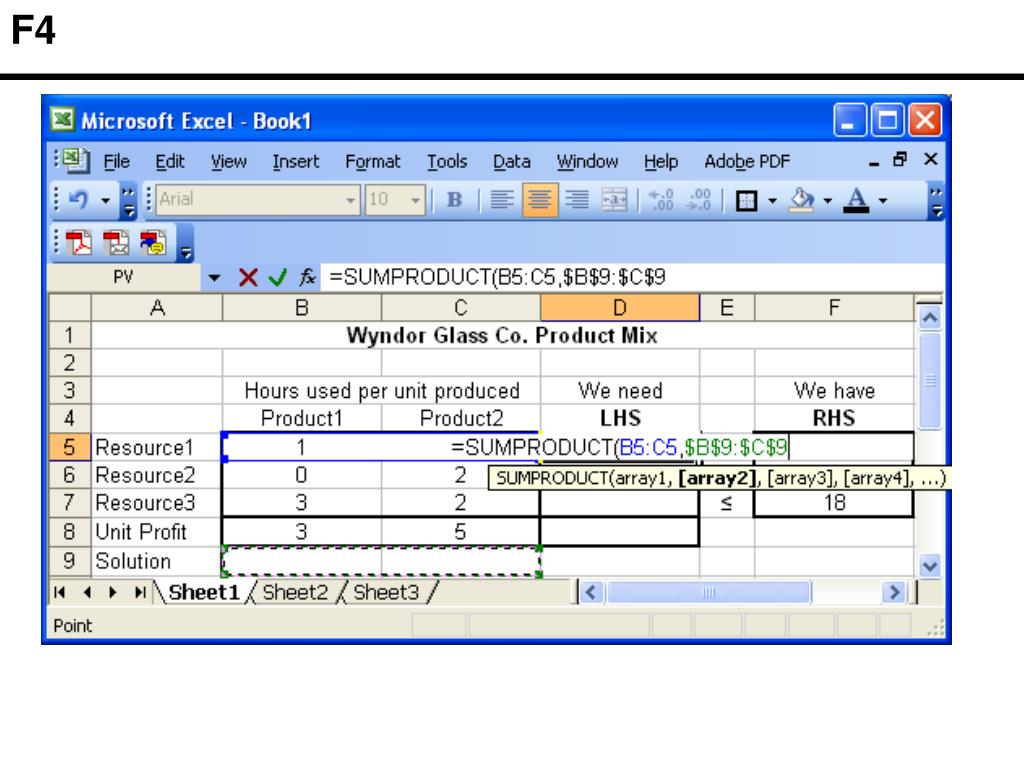
Task: Open the Font name combo box showing Arial
Action: pos(258,200)
